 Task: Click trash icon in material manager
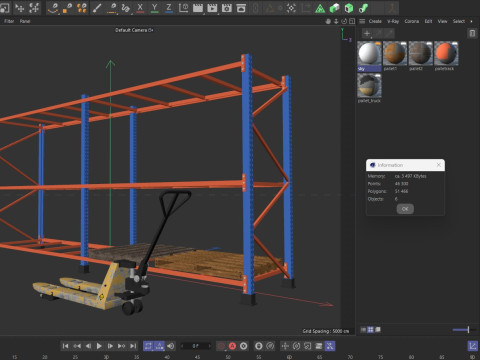[472, 33]
